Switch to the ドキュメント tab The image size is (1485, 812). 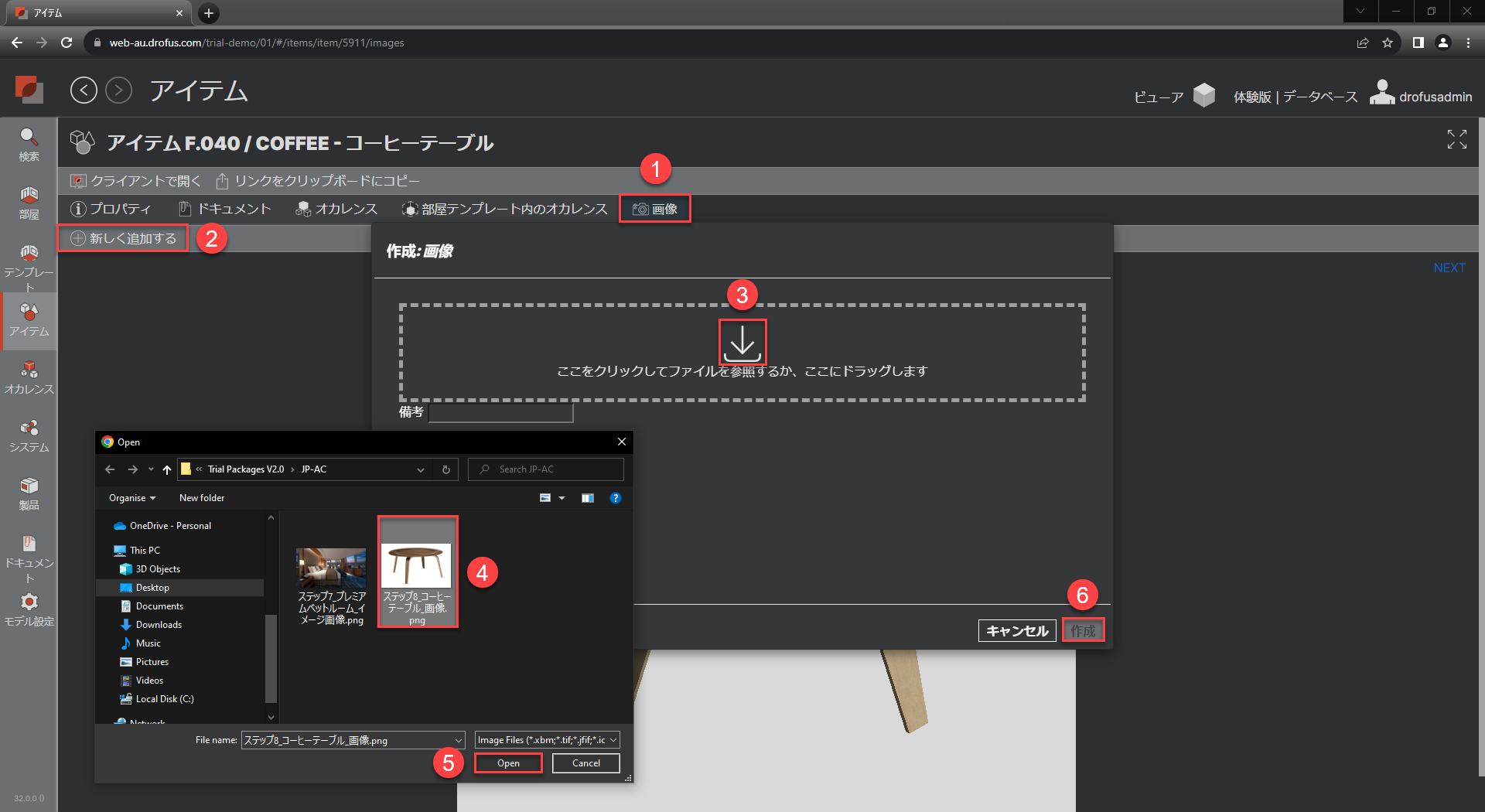[225, 209]
